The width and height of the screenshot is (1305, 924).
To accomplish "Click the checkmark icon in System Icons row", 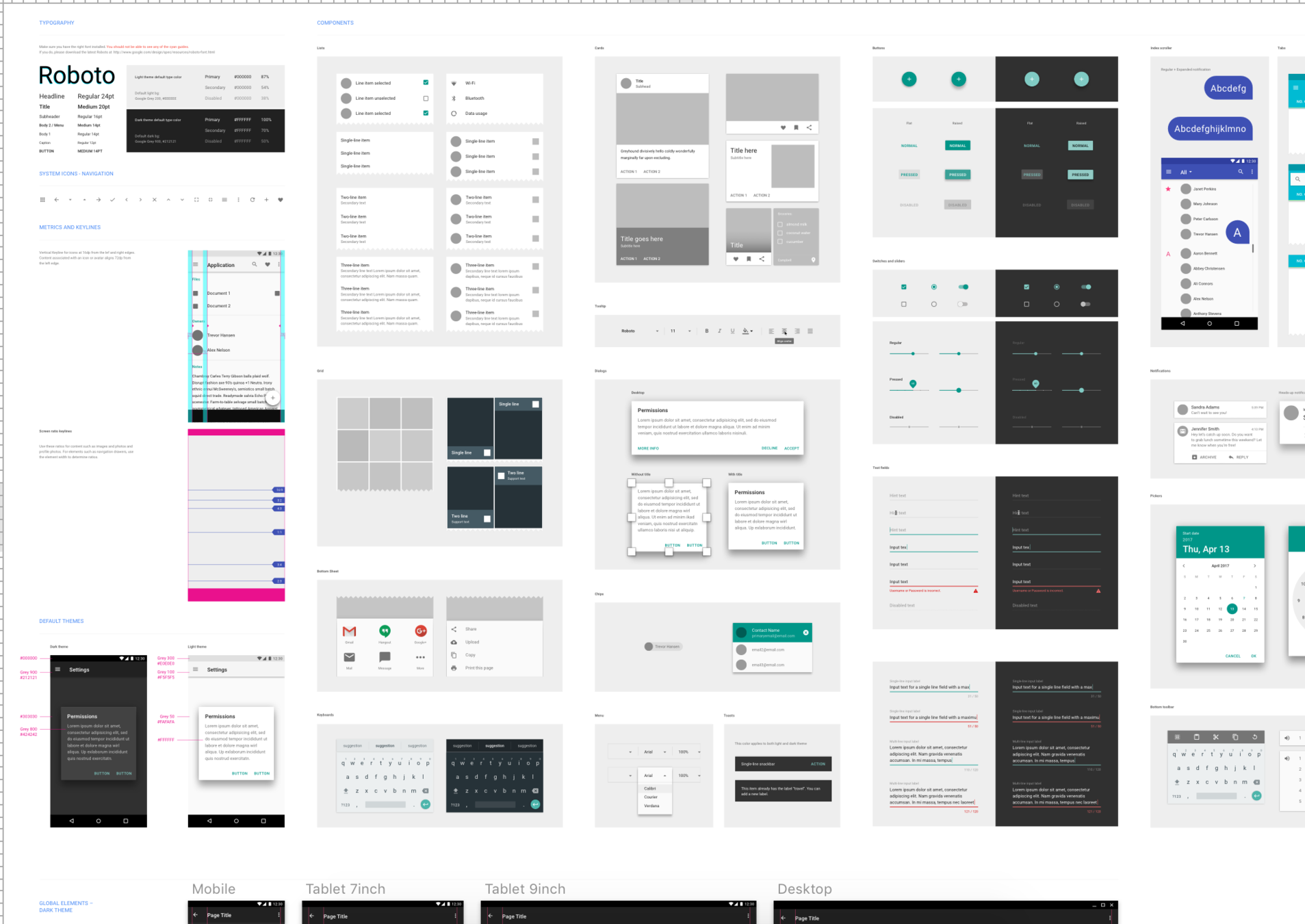I will [112, 200].
